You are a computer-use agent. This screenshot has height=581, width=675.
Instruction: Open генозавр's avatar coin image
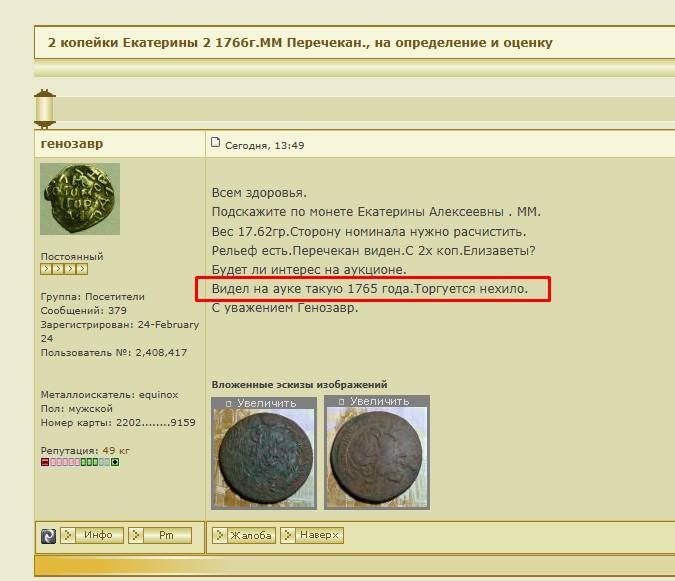pyautogui.click(x=80, y=200)
